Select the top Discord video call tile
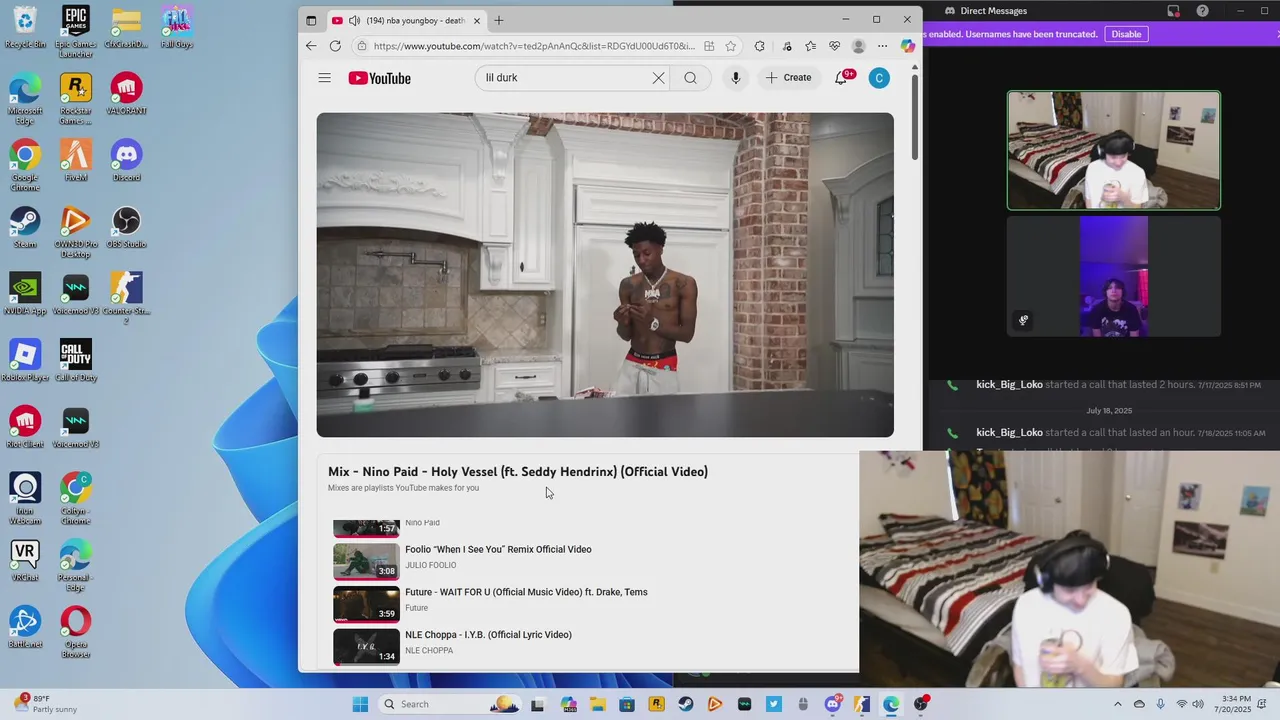 coord(1113,151)
